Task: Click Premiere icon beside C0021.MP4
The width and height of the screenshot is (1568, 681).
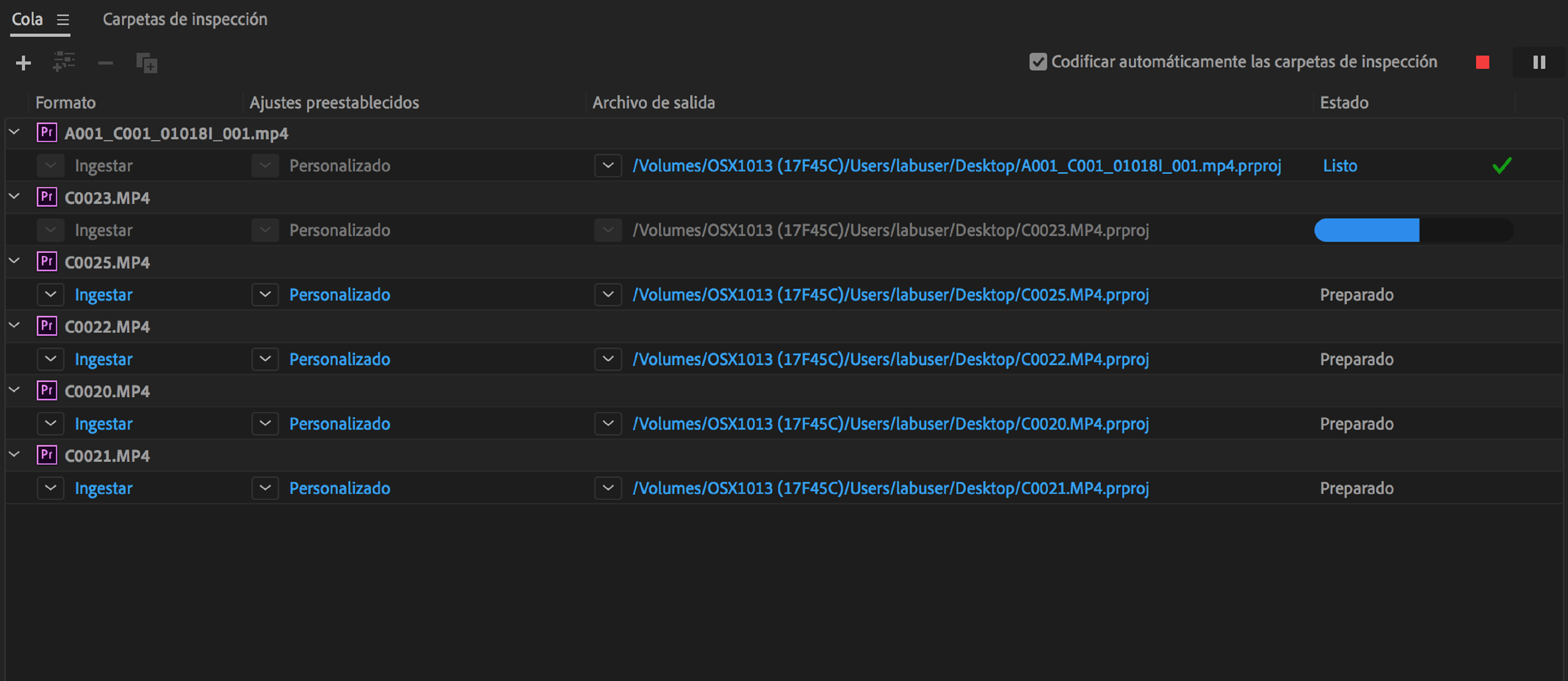Action: 47,455
